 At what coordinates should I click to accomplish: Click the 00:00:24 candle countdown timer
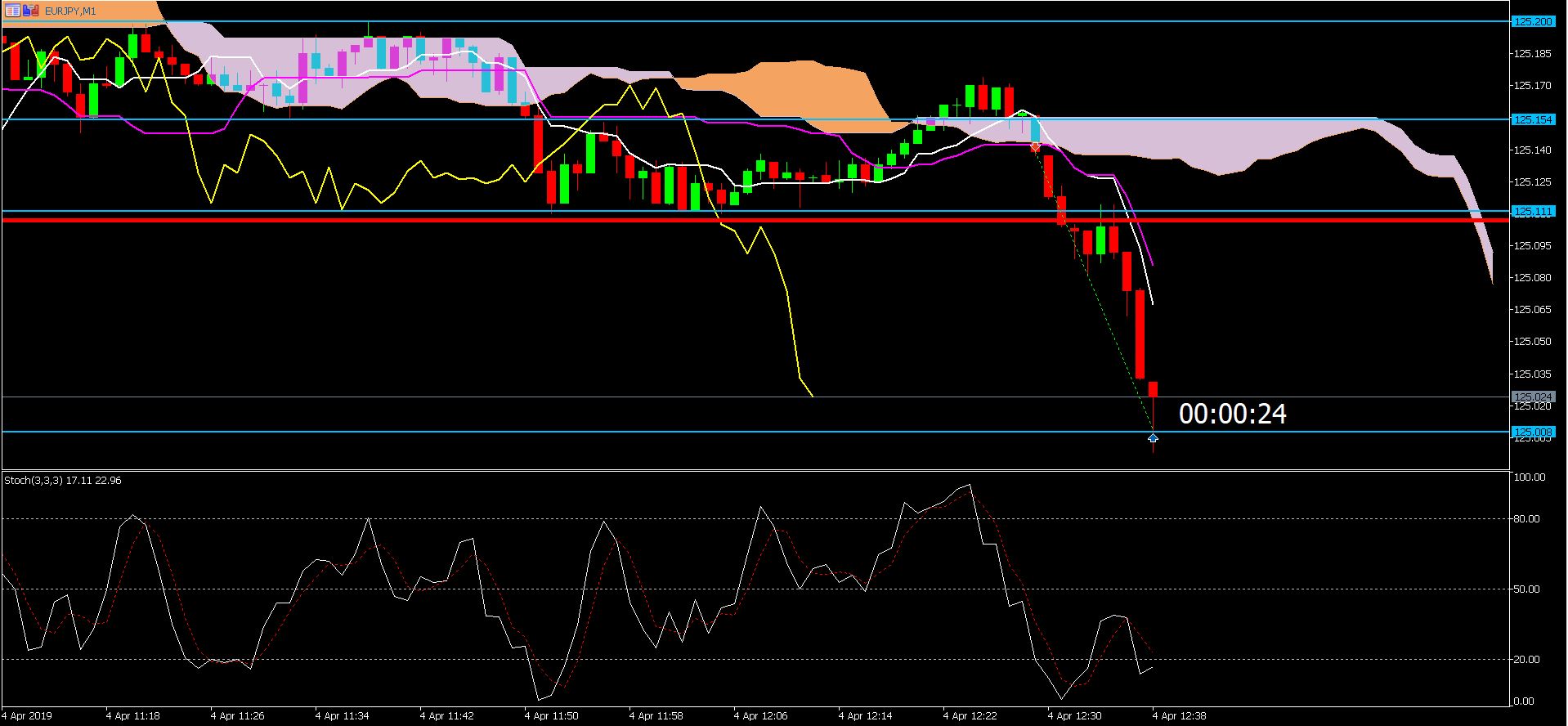click(1233, 414)
